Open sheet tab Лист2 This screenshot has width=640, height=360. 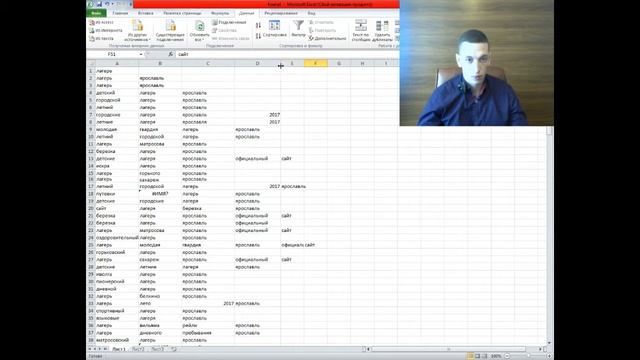click(138, 349)
